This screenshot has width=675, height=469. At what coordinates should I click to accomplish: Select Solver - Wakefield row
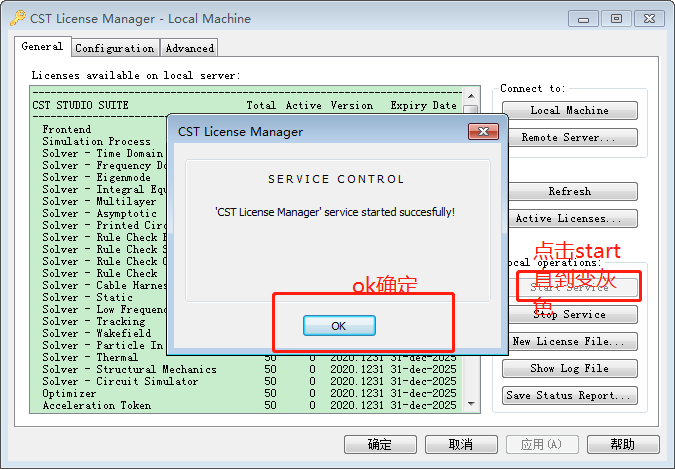click(x=96, y=333)
